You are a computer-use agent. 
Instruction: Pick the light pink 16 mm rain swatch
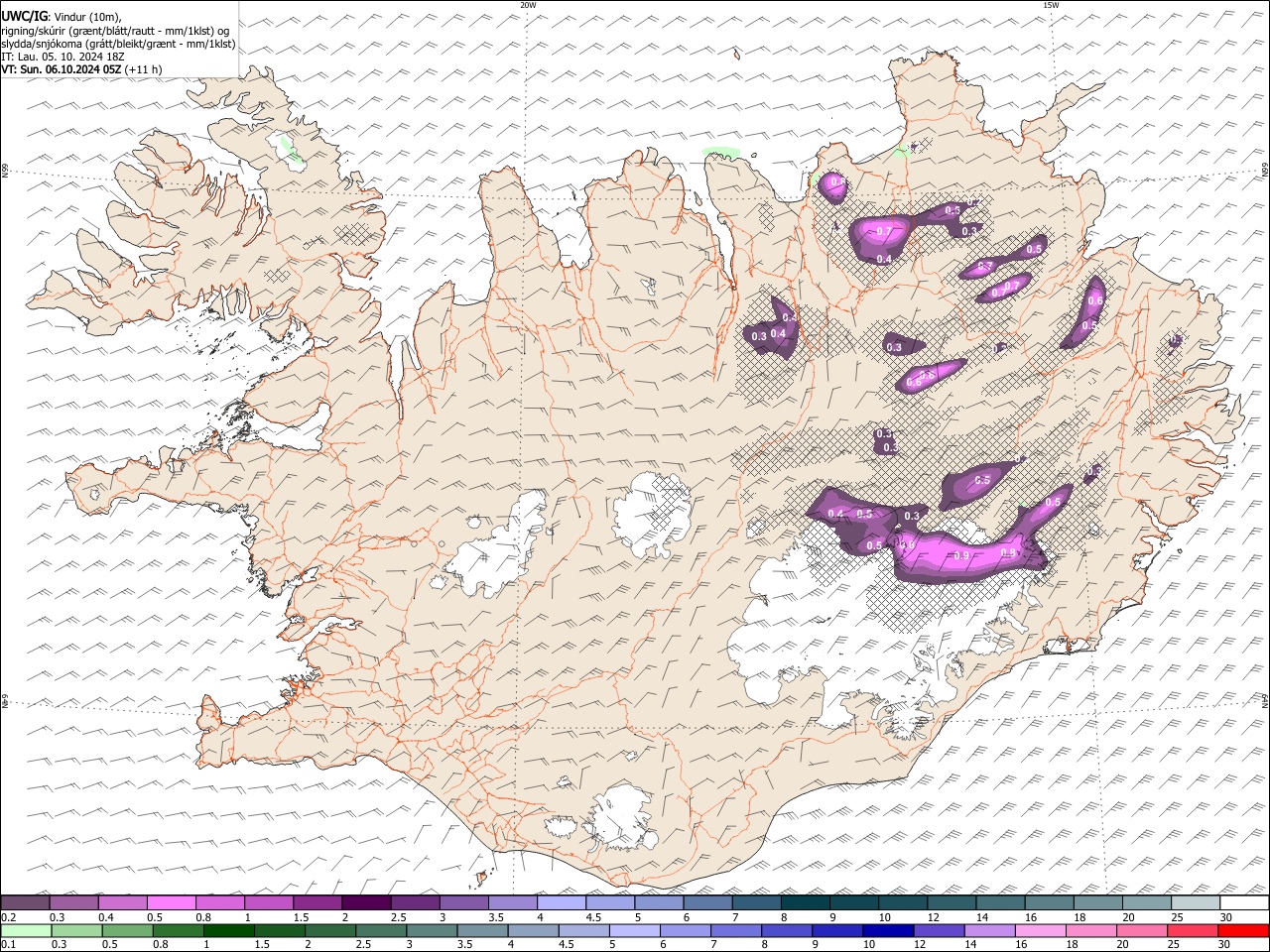(1040, 930)
